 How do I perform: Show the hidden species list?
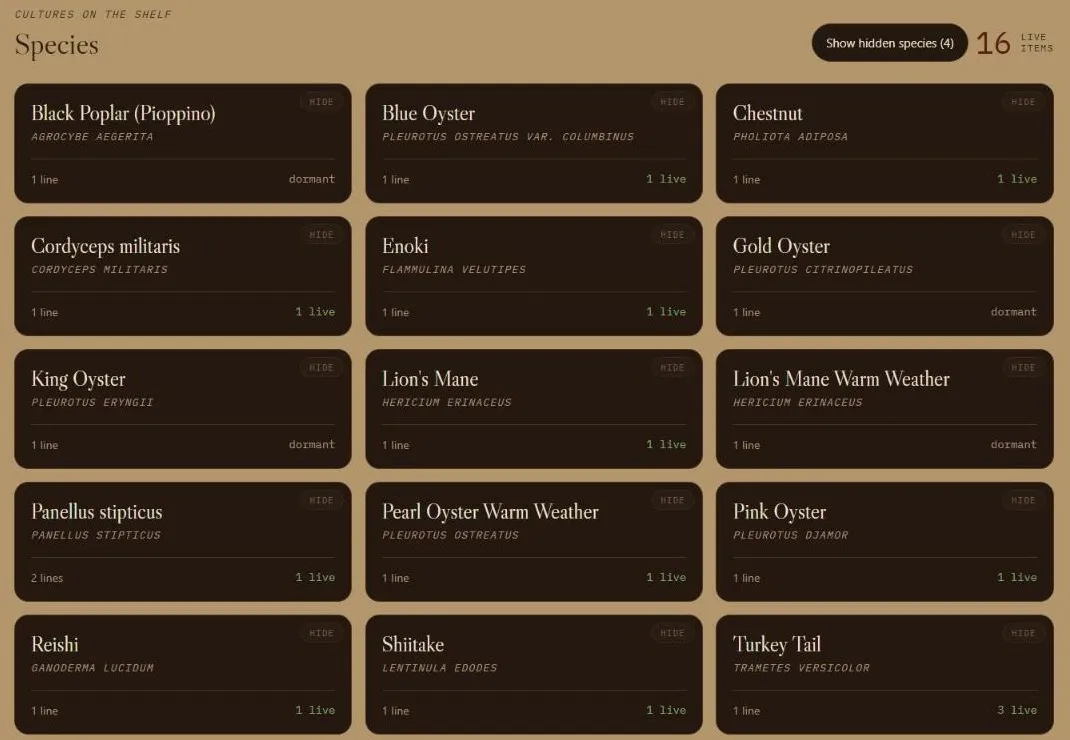889,43
